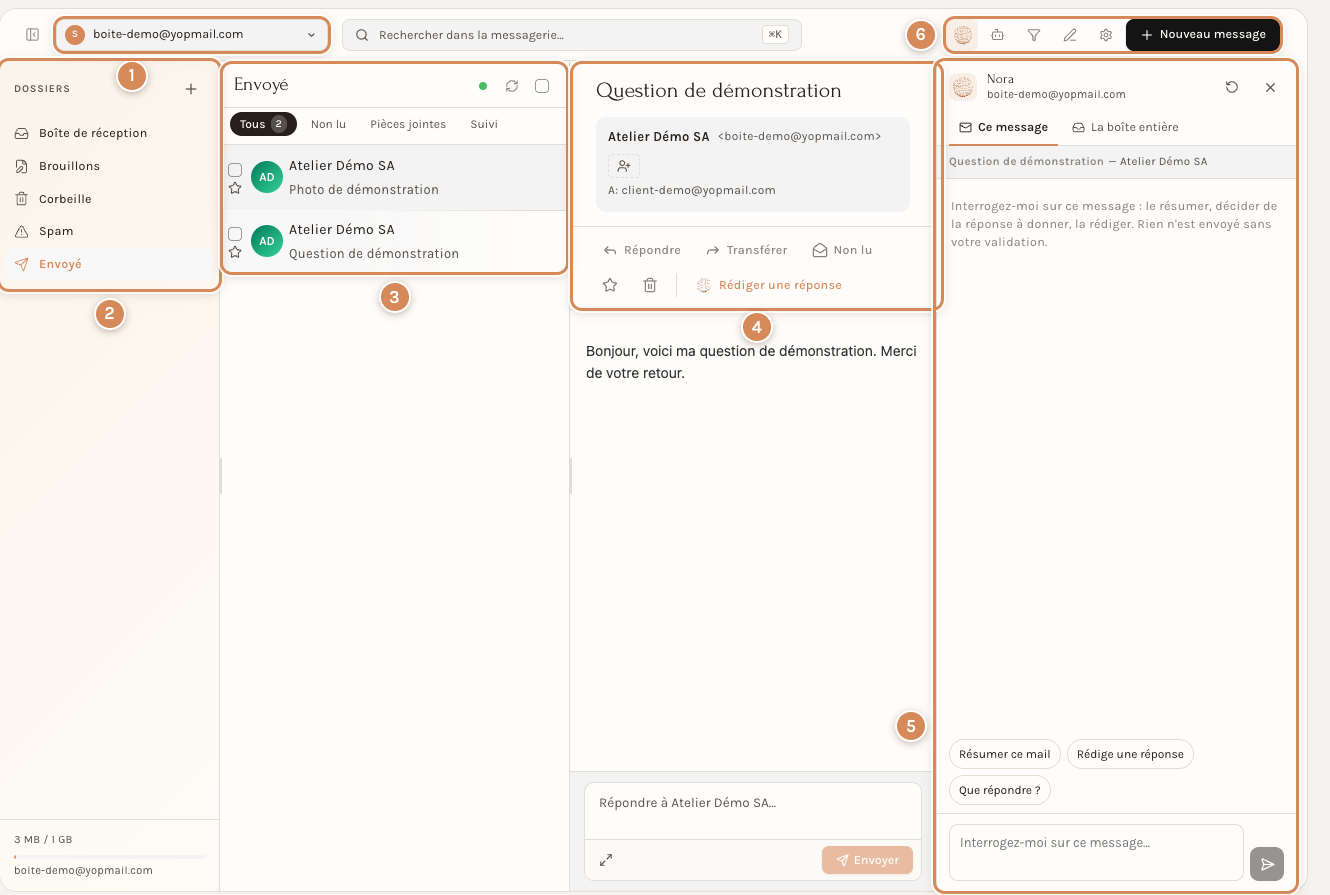Star the 'Photo de démonstration' message
Image resolution: width=1330 pixels, height=895 pixels.
click(235, 187)
